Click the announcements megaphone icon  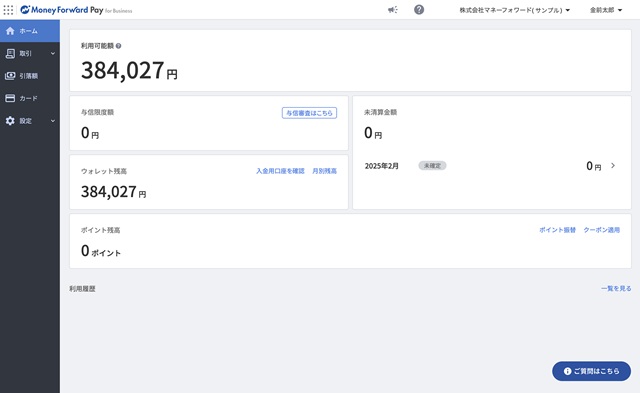[392, 10]
